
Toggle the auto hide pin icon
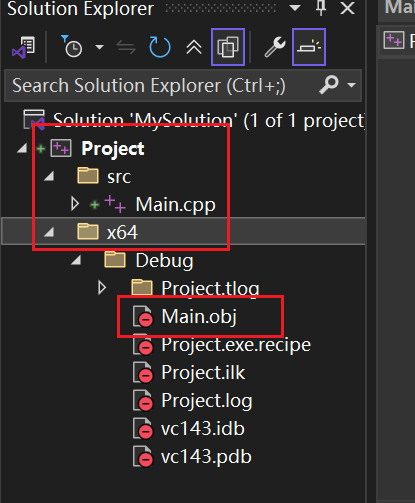[x=321, y=8]
